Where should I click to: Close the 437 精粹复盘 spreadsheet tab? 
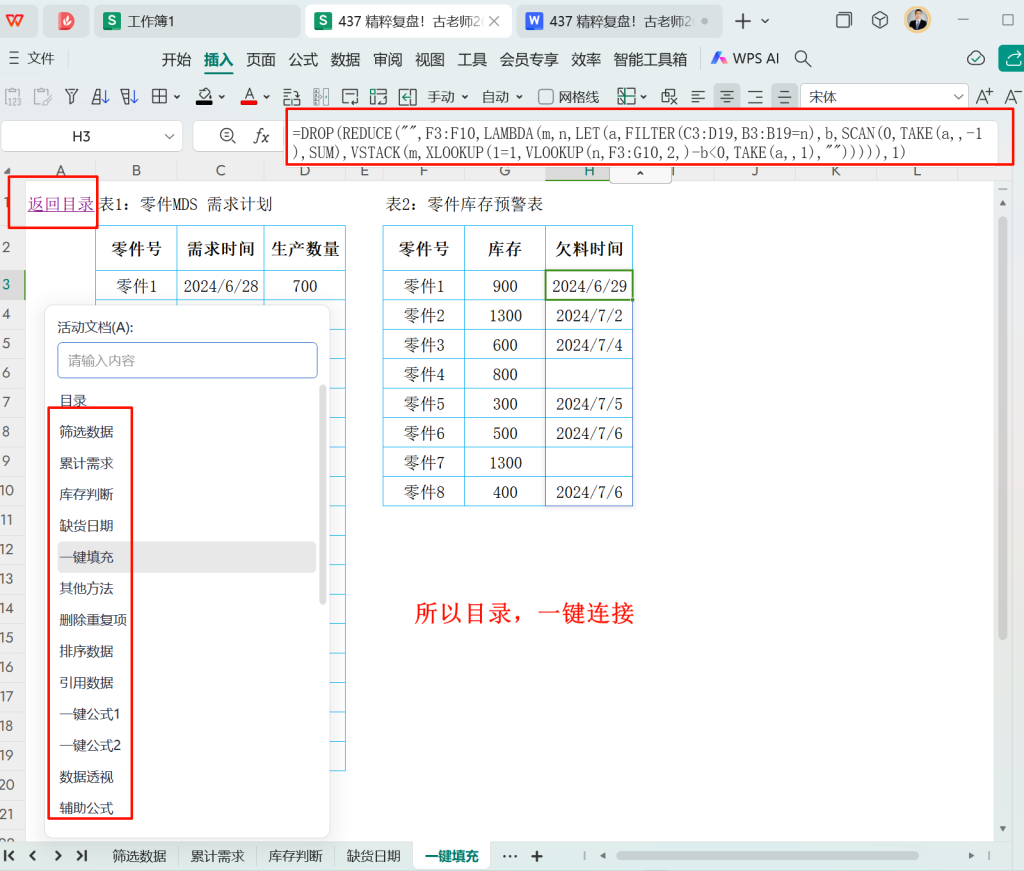click(x=494, y=21)
